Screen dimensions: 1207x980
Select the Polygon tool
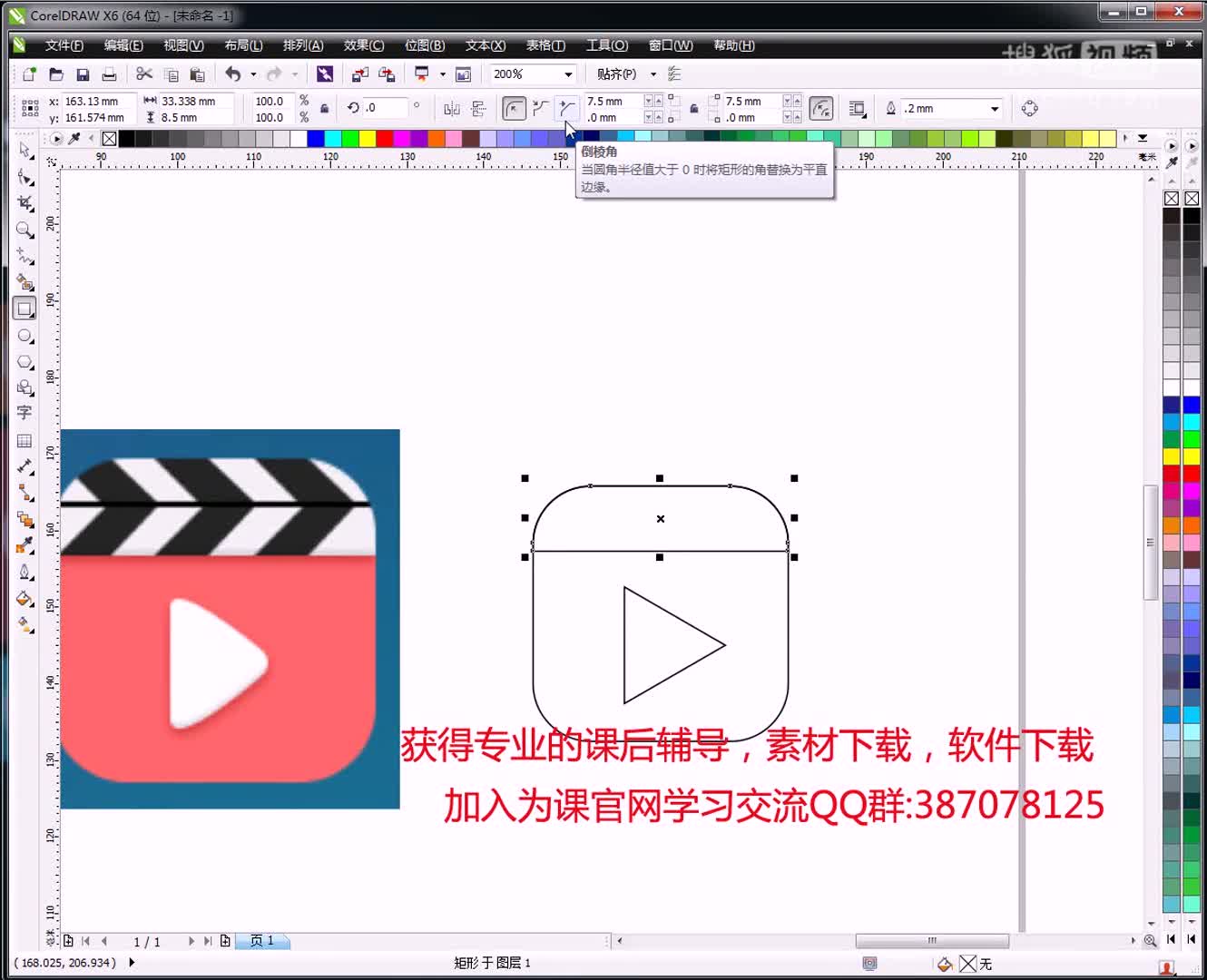(x=25, y=361)
